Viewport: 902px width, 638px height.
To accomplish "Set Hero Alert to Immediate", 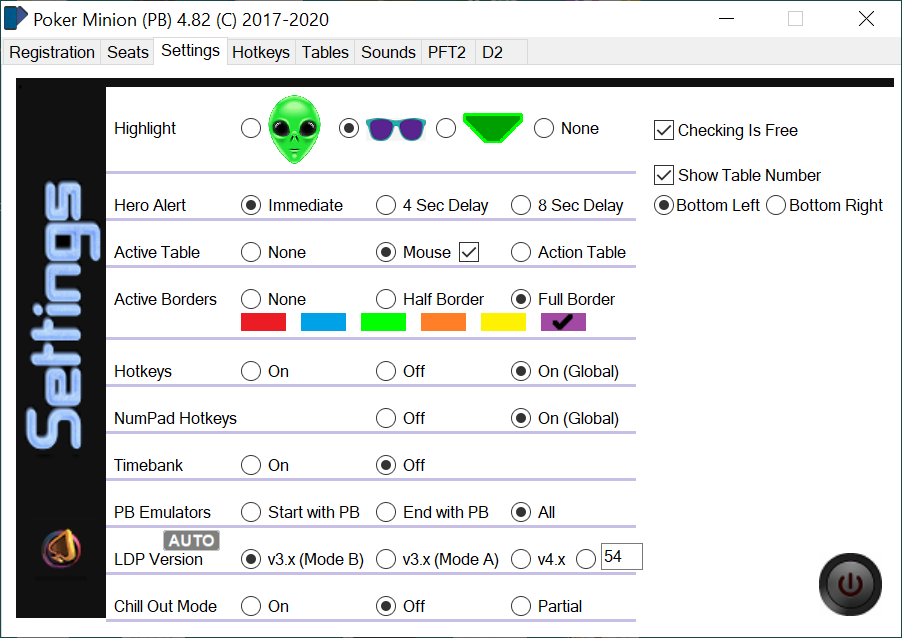I will click(x=251, y=205).
